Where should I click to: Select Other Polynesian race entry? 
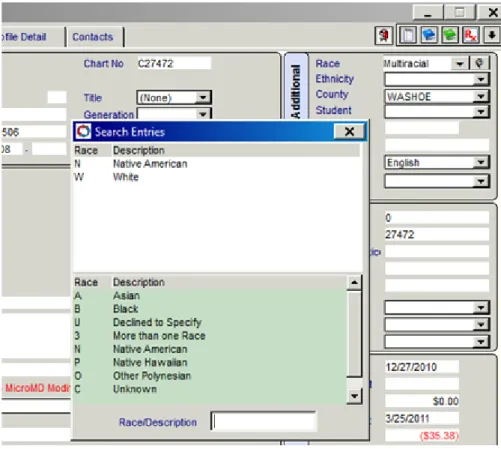click(x=210, y=376)
